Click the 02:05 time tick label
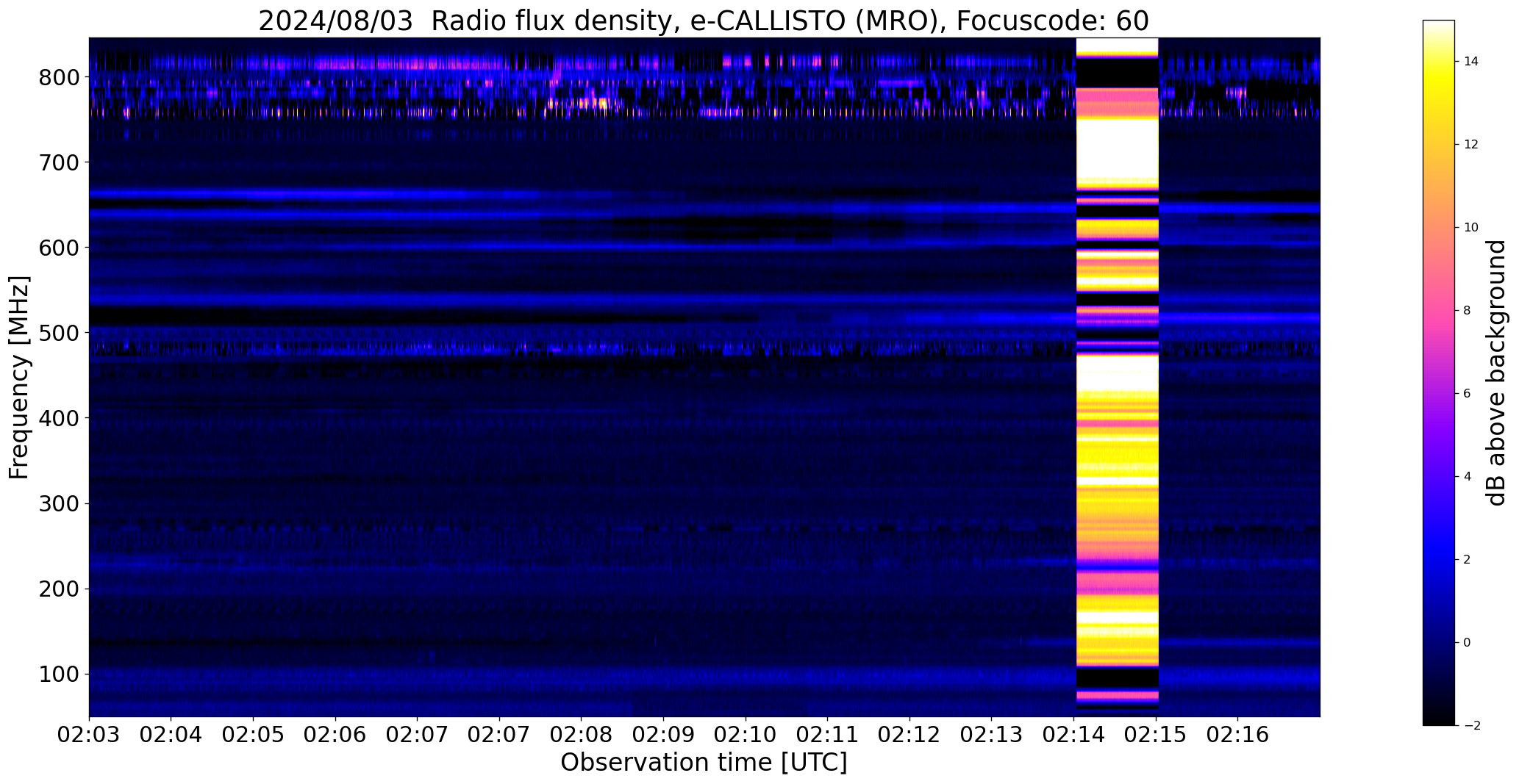Screen dimensions: 1519x784 pos(254,735)
